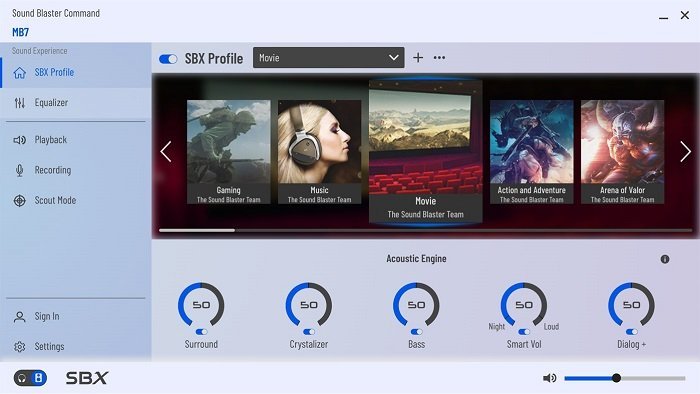The image size is (700, 394).
Task: Turn off the Crystalizer toggle
Action: tap(309, 332)
